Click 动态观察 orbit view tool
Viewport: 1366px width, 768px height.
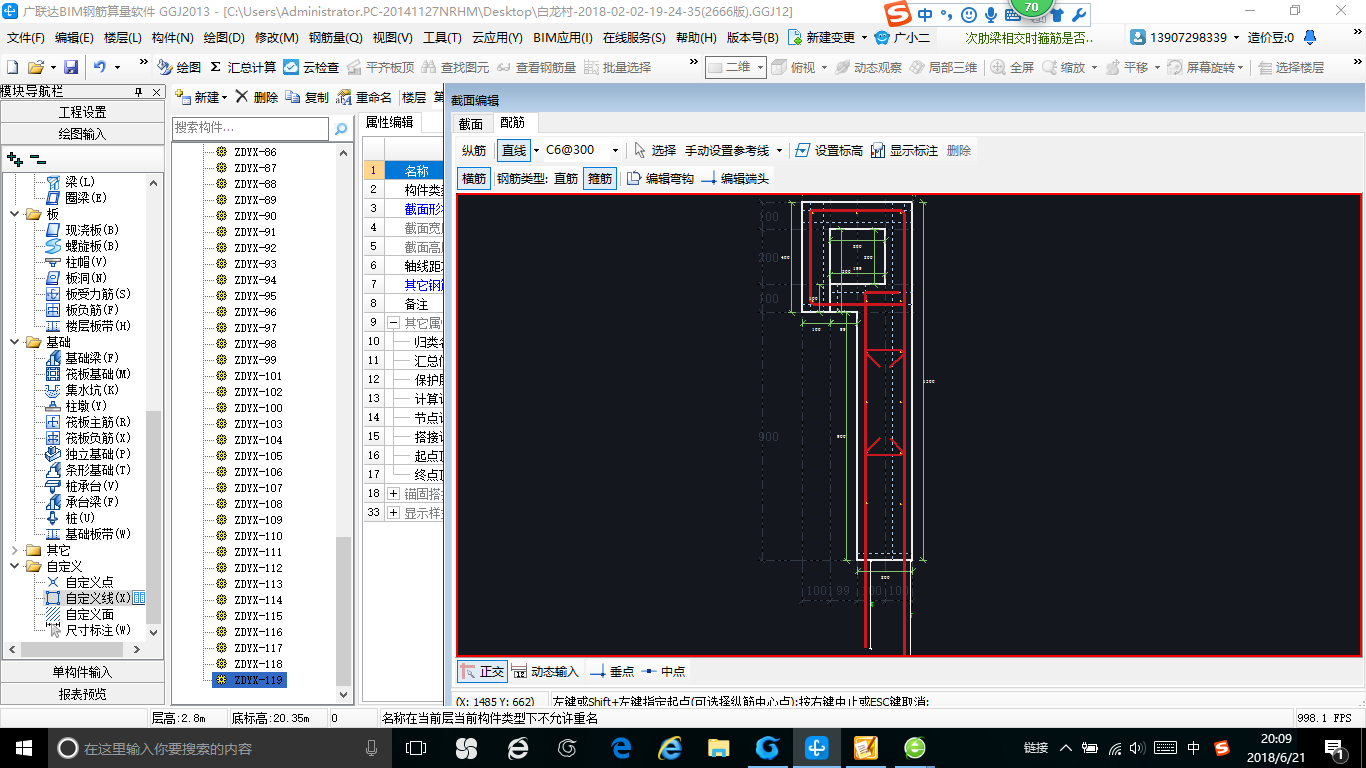pos(869,67)
